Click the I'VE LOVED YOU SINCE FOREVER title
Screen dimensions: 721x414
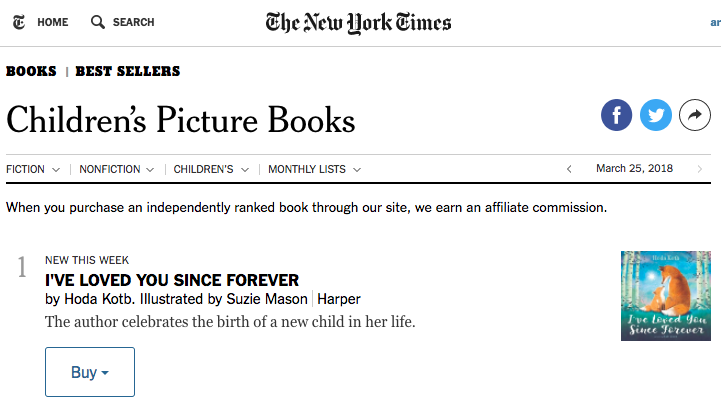pos(172,280)
